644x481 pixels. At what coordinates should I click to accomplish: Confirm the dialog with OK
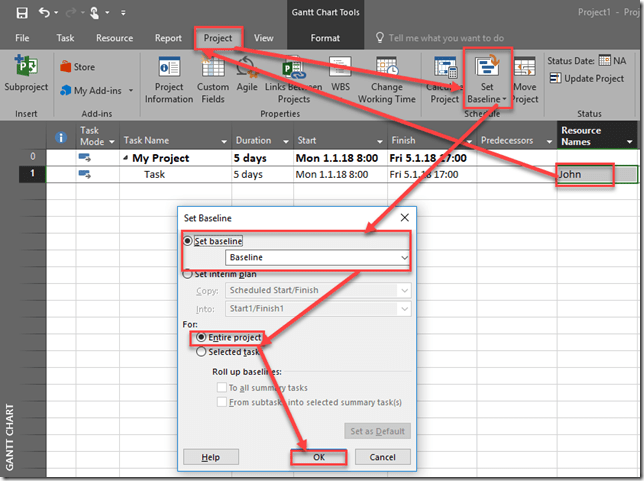(x=319, y=457)
